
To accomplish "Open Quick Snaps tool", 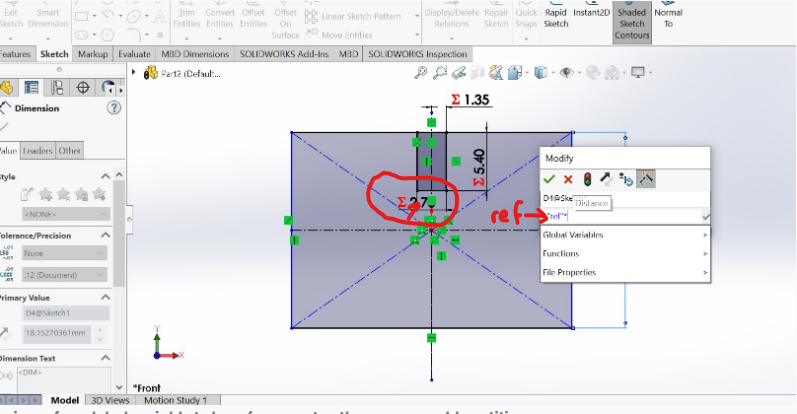I will pos(526,18).
